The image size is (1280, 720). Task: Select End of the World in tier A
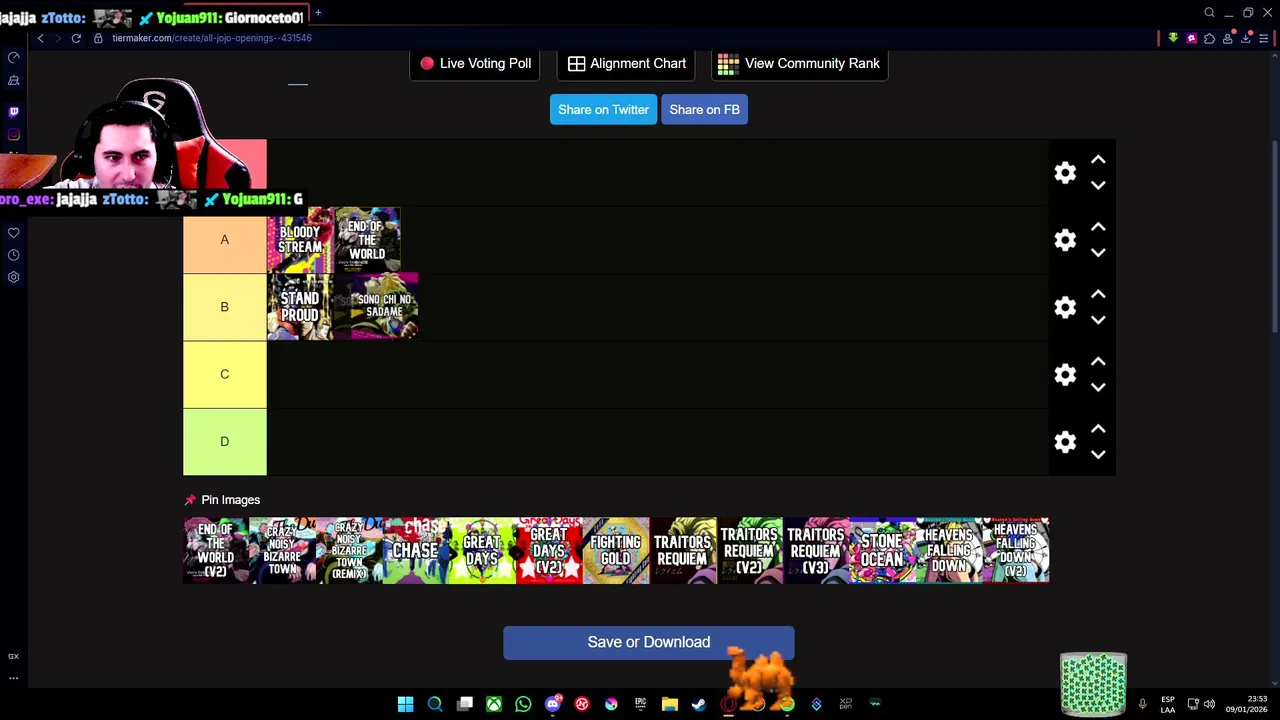pyautogui.click(x=367, y=240)
